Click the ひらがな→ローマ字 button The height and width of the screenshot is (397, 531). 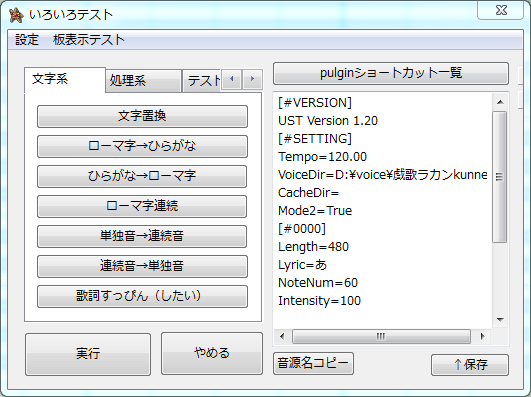click(142, 176)
